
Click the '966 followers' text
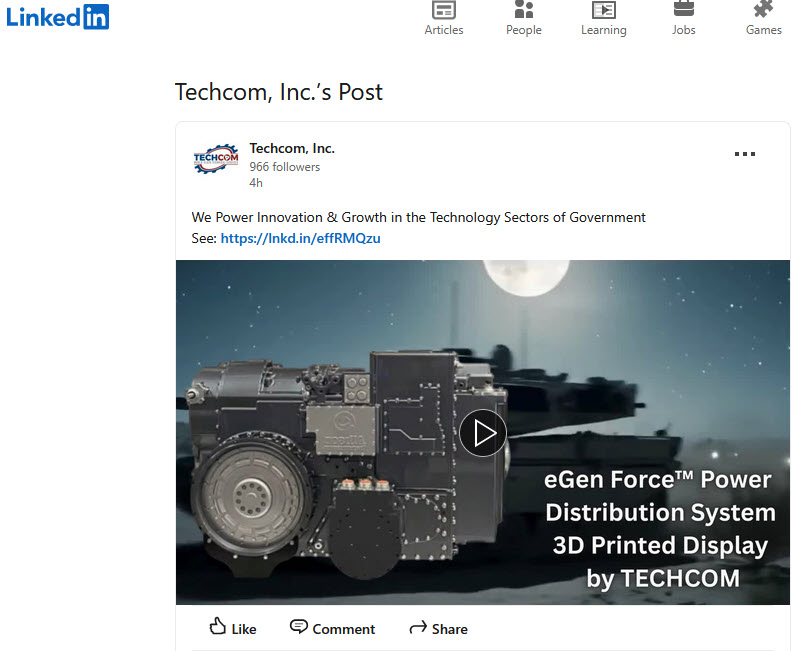285,167
